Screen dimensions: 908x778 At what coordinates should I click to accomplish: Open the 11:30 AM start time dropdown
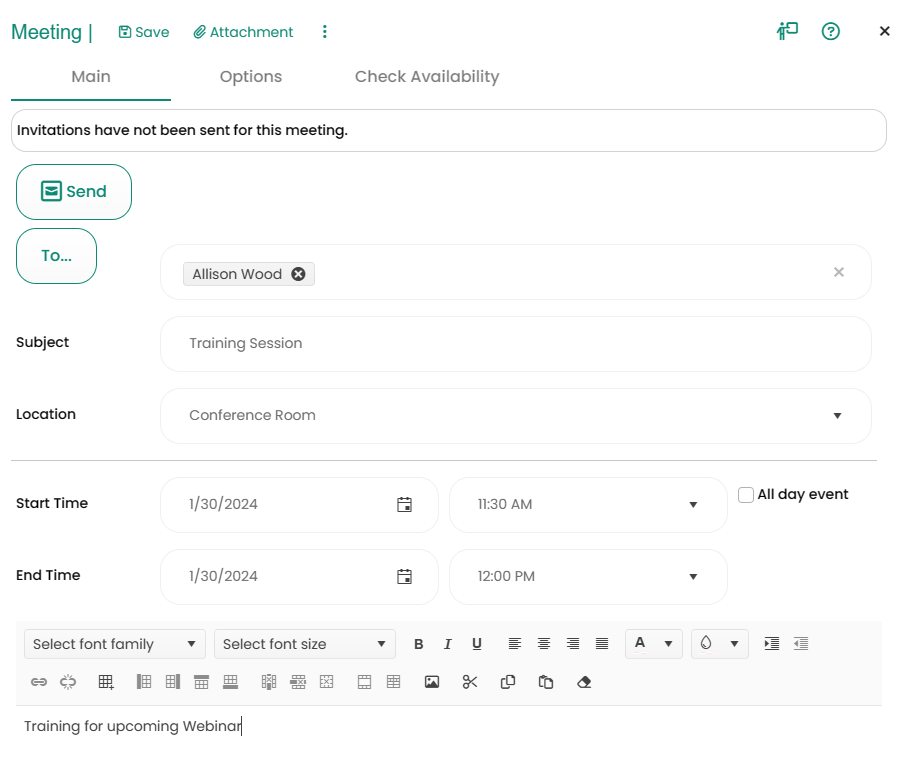point(692,505)
